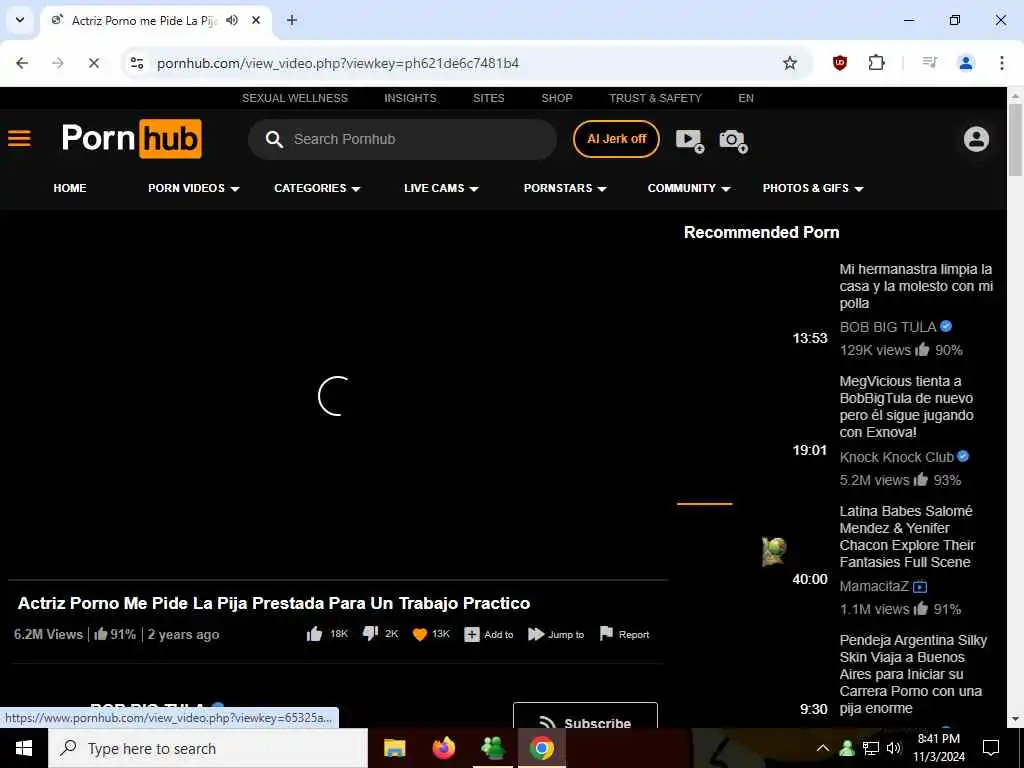Viewport: 1024px width, 768px height.
Task: Go to the HOME nav item
Action: [x=70, y=188]
